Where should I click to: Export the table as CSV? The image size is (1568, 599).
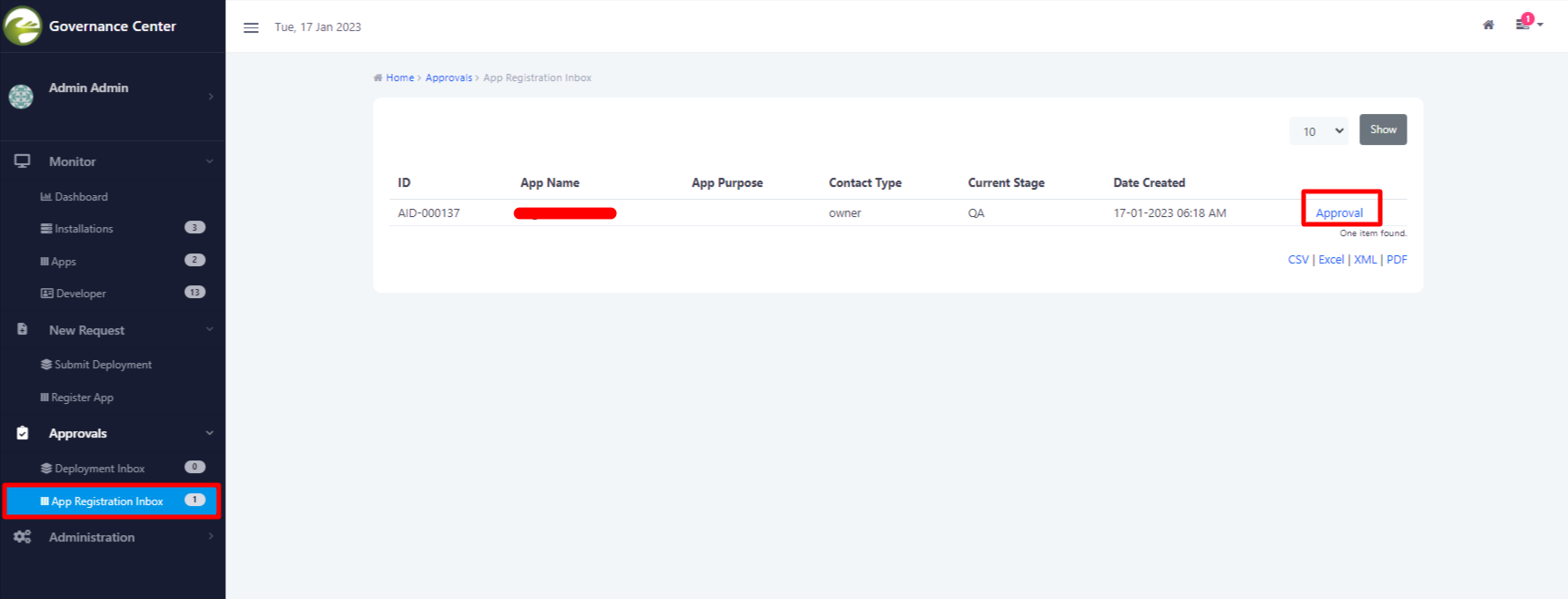[x=1298, y=260]
